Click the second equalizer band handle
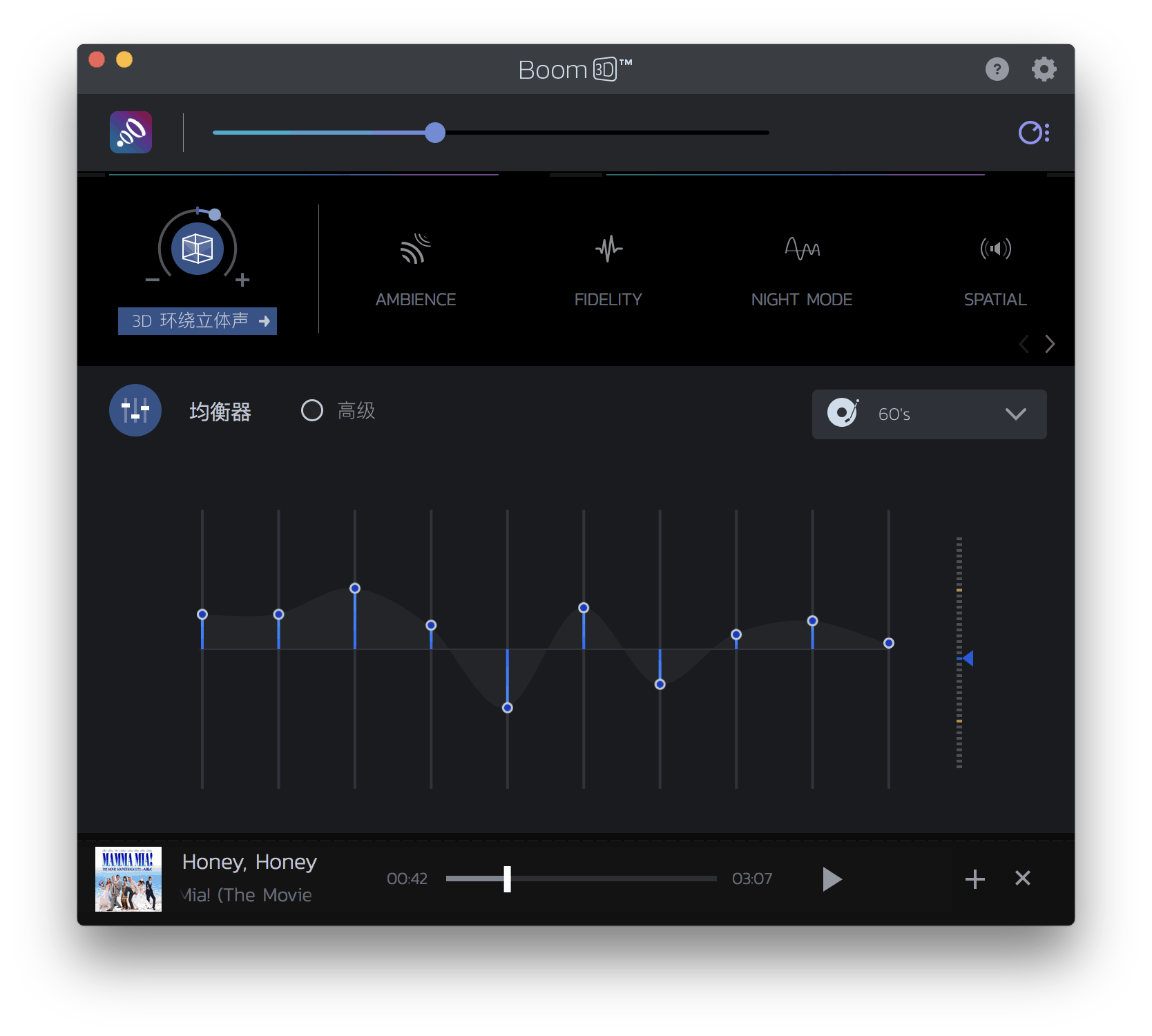The width and height of the screenshot is (1152, 1036). (x=278, y=614)
